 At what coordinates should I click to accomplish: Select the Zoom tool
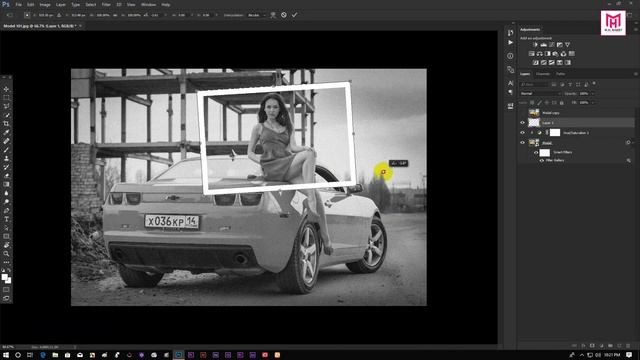pyautogui.click(x=6, y=254)
